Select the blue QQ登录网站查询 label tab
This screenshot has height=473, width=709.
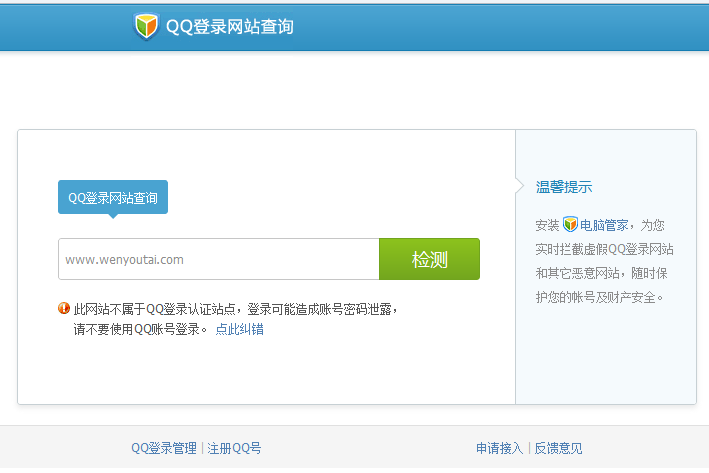pyautogui.click(x=113, y=197)
